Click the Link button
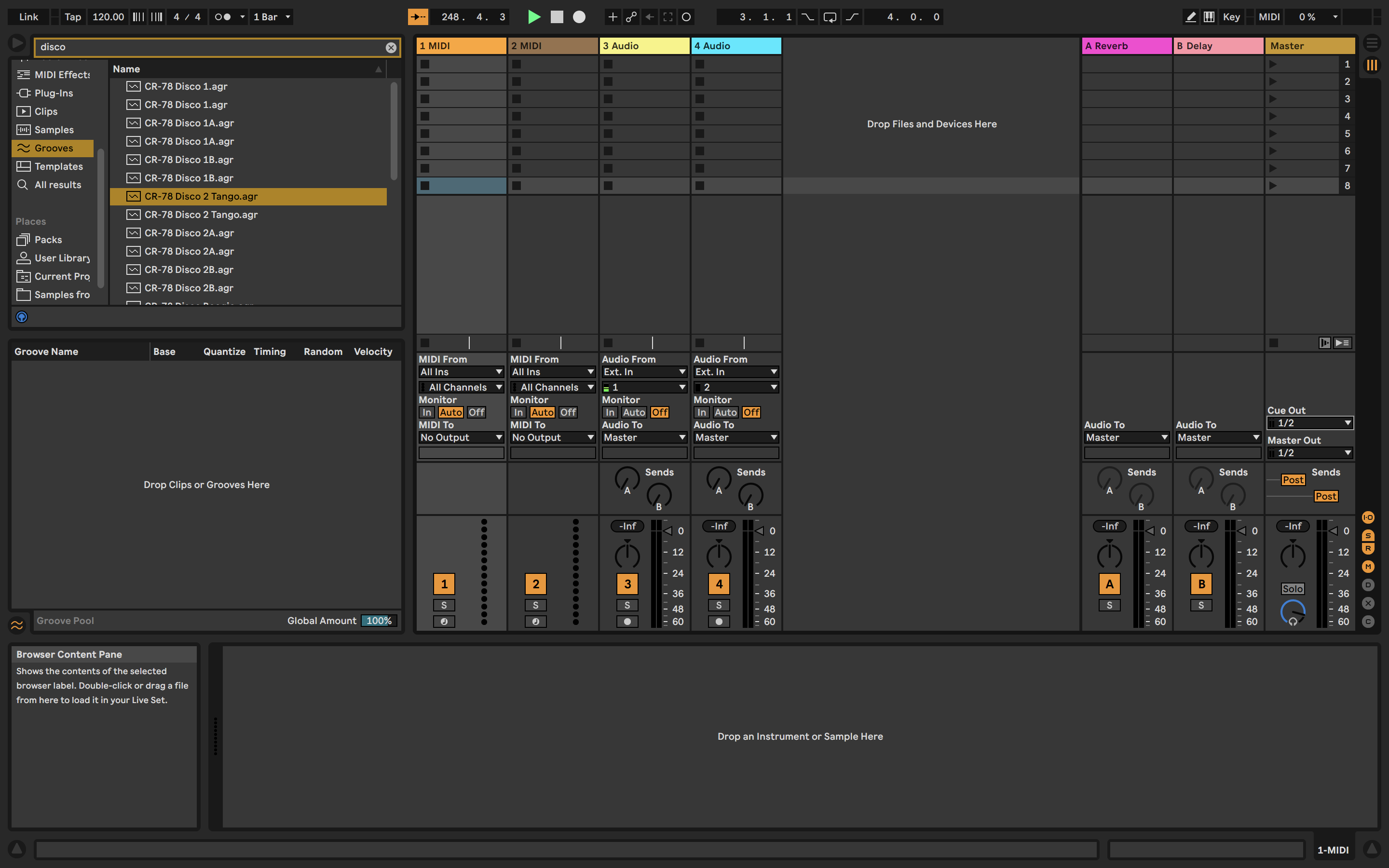The image size is (1389, 868). pyautogui.click(x=29, y=17)
